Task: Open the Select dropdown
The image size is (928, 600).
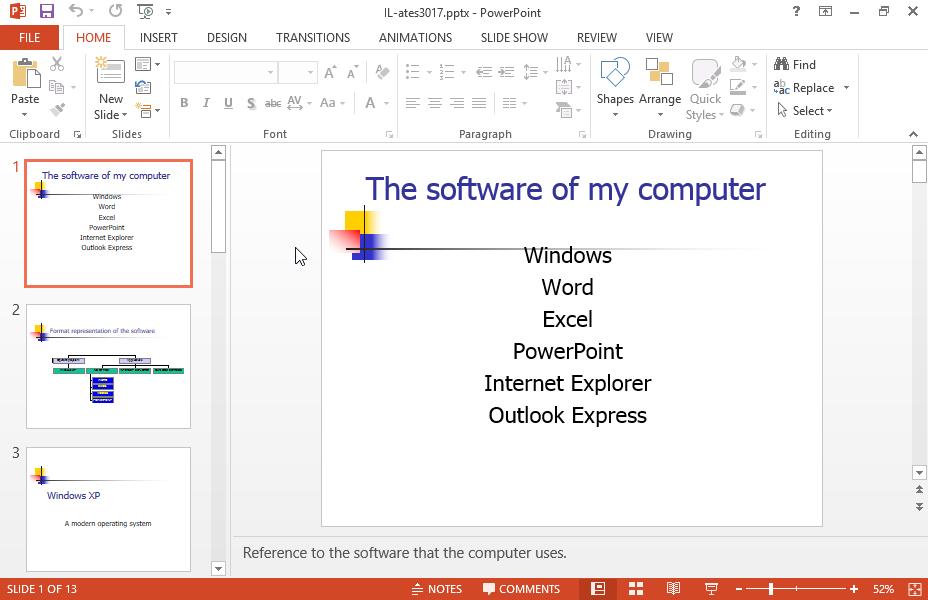Action: (804, 111)
